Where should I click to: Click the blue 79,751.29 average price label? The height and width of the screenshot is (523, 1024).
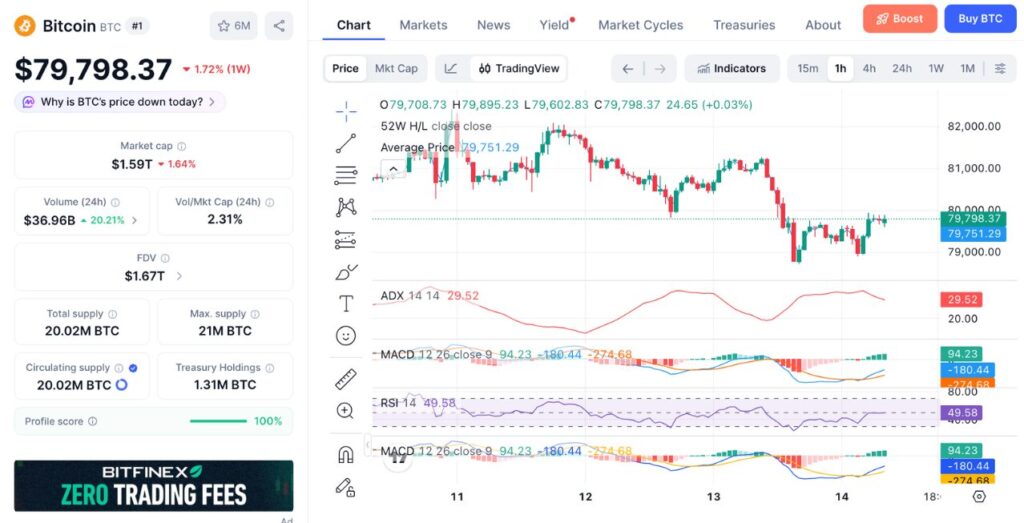click(x=973, y=234)
